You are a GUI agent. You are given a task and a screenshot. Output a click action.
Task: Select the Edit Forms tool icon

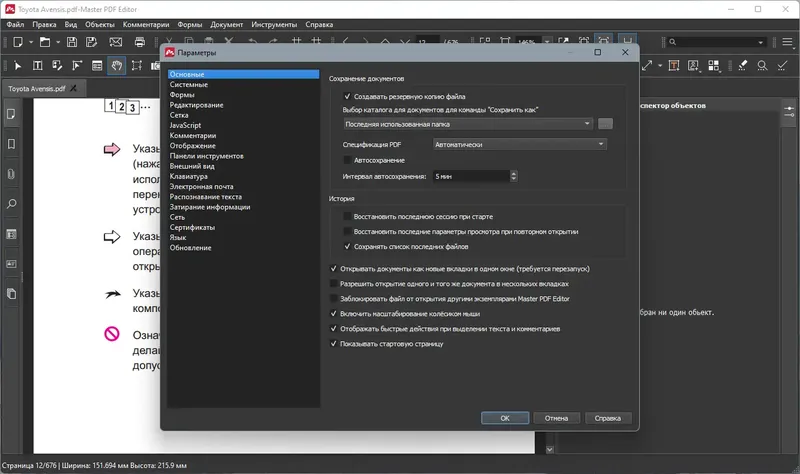(x=77, y=66)
